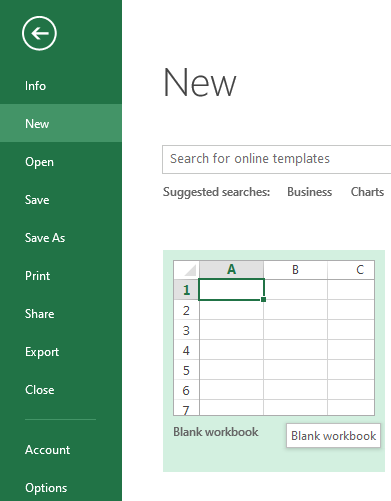
Task: Open the Share page
Action: 61,314
